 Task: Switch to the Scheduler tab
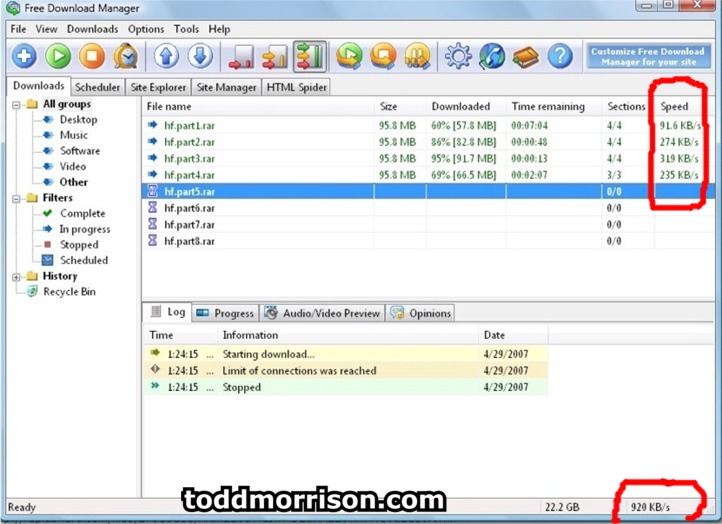(x=98, y=87)
